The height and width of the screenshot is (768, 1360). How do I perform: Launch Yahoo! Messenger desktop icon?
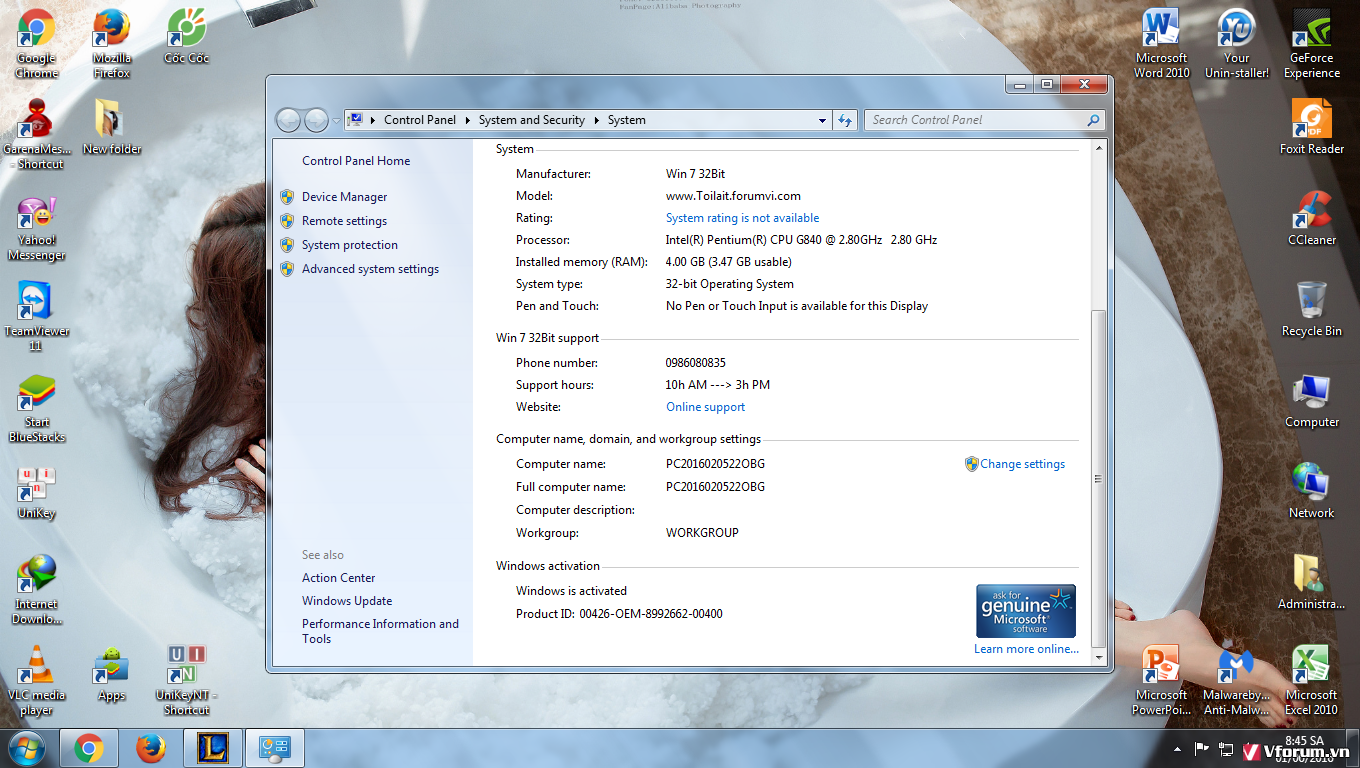[x=37, y=226]
